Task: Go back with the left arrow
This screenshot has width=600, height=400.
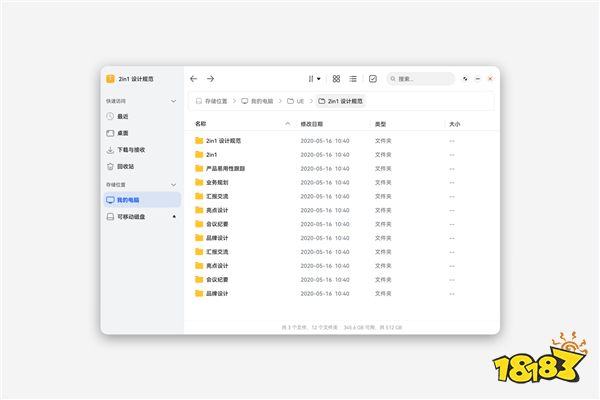Action: [194, 79]
